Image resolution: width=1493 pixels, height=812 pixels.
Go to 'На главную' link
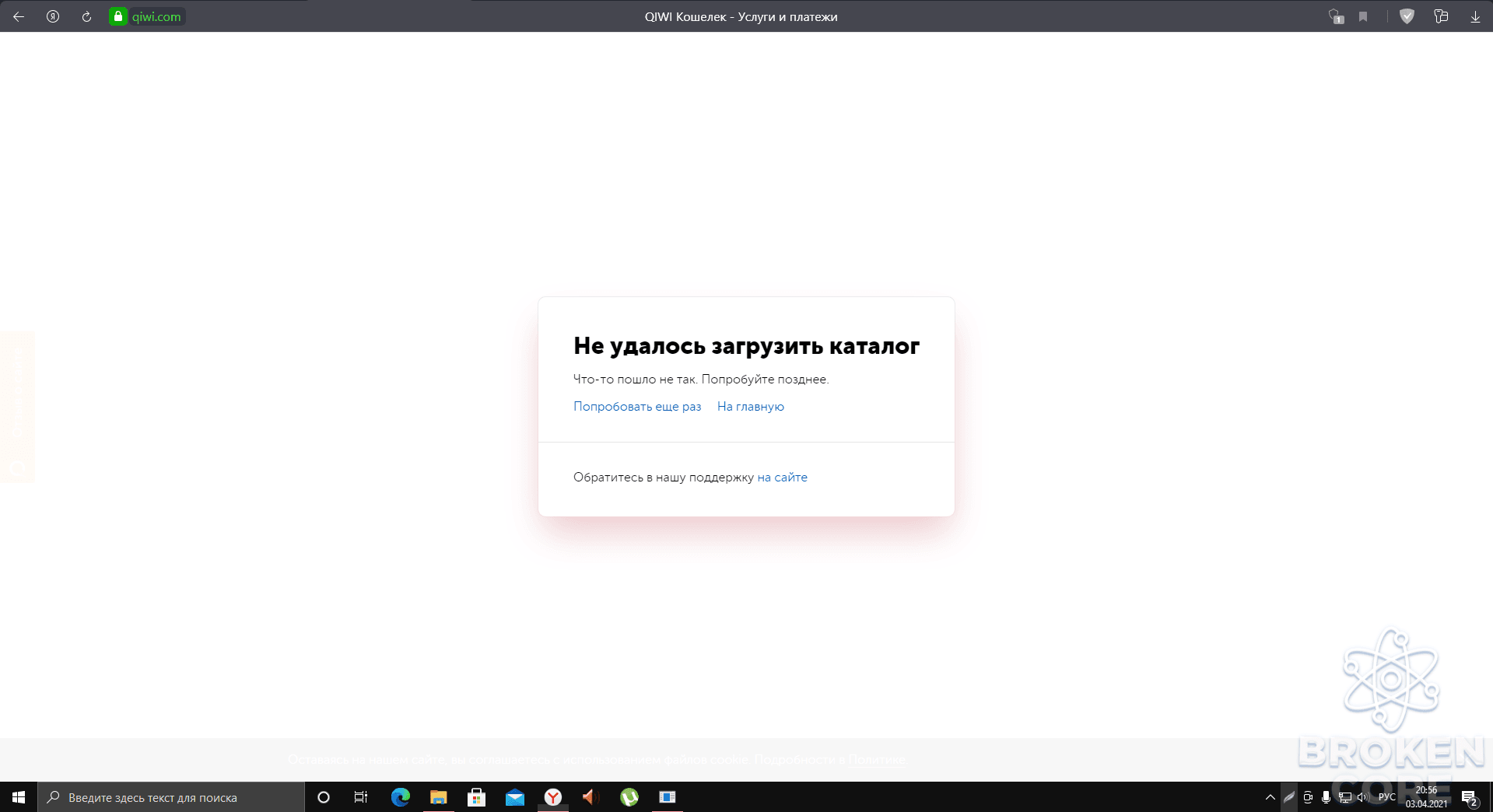point(751,406)
